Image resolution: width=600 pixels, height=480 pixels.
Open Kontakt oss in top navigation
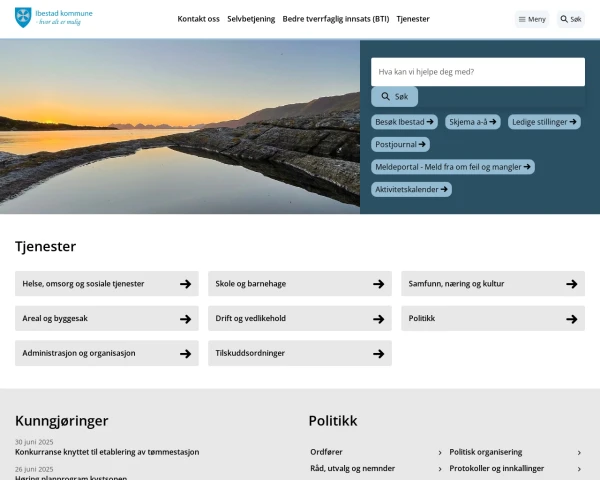[198, 19]
